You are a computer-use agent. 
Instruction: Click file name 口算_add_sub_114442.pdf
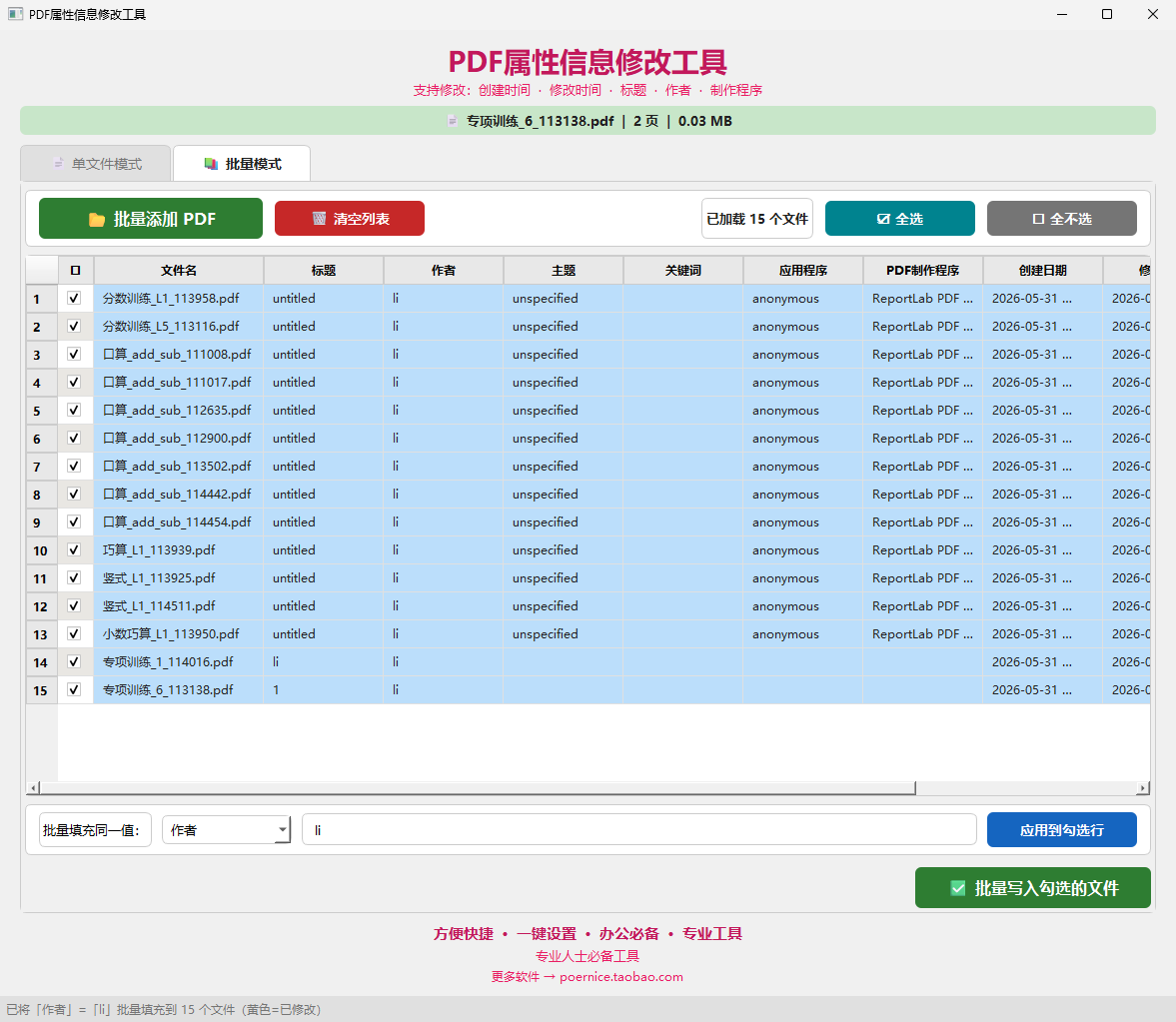[x=177, y=495]
